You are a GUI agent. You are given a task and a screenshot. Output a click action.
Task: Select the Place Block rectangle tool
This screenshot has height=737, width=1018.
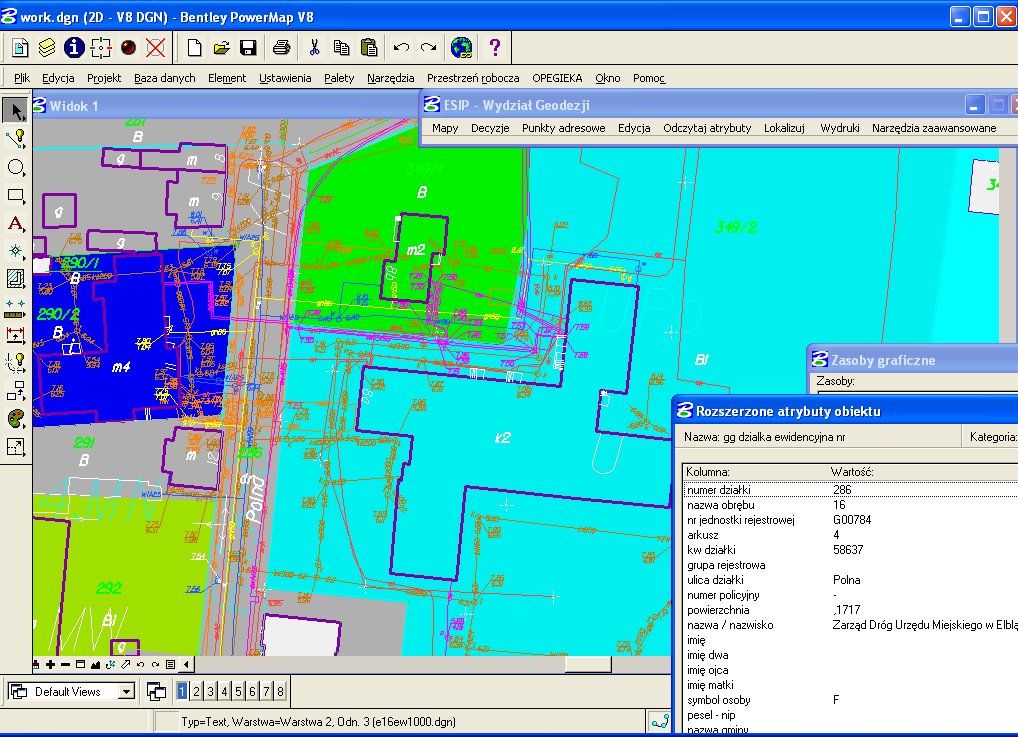click(x=16, y=195)
